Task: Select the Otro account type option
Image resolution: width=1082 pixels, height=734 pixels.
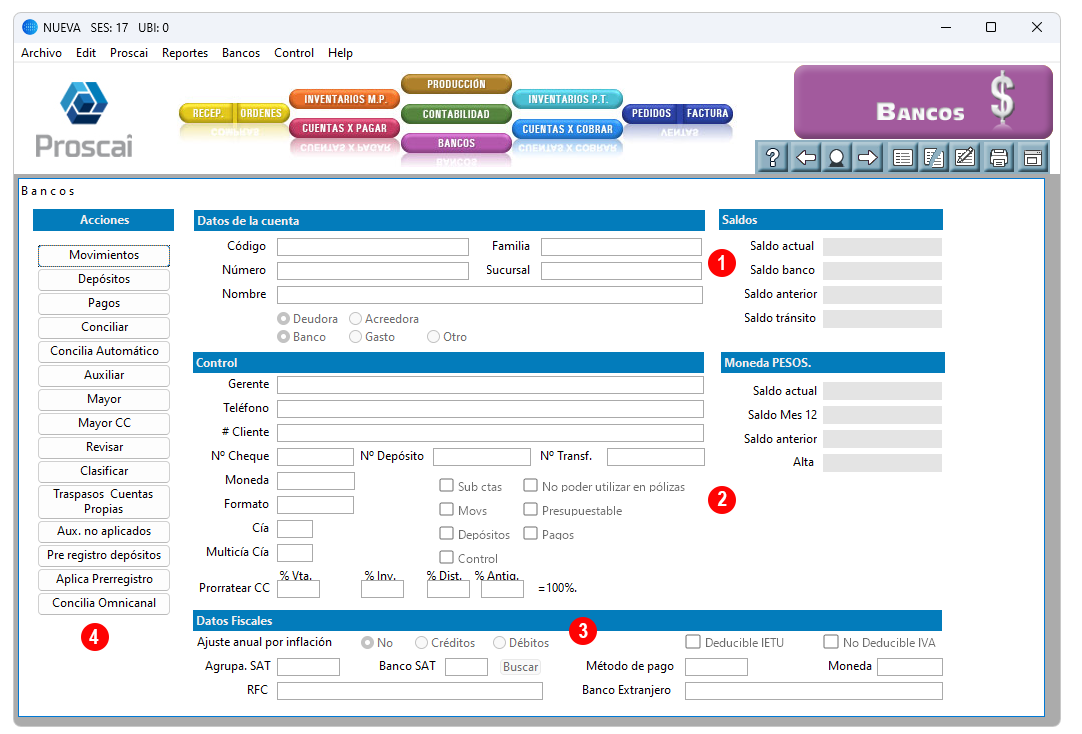Action: (x=433, y=337)
